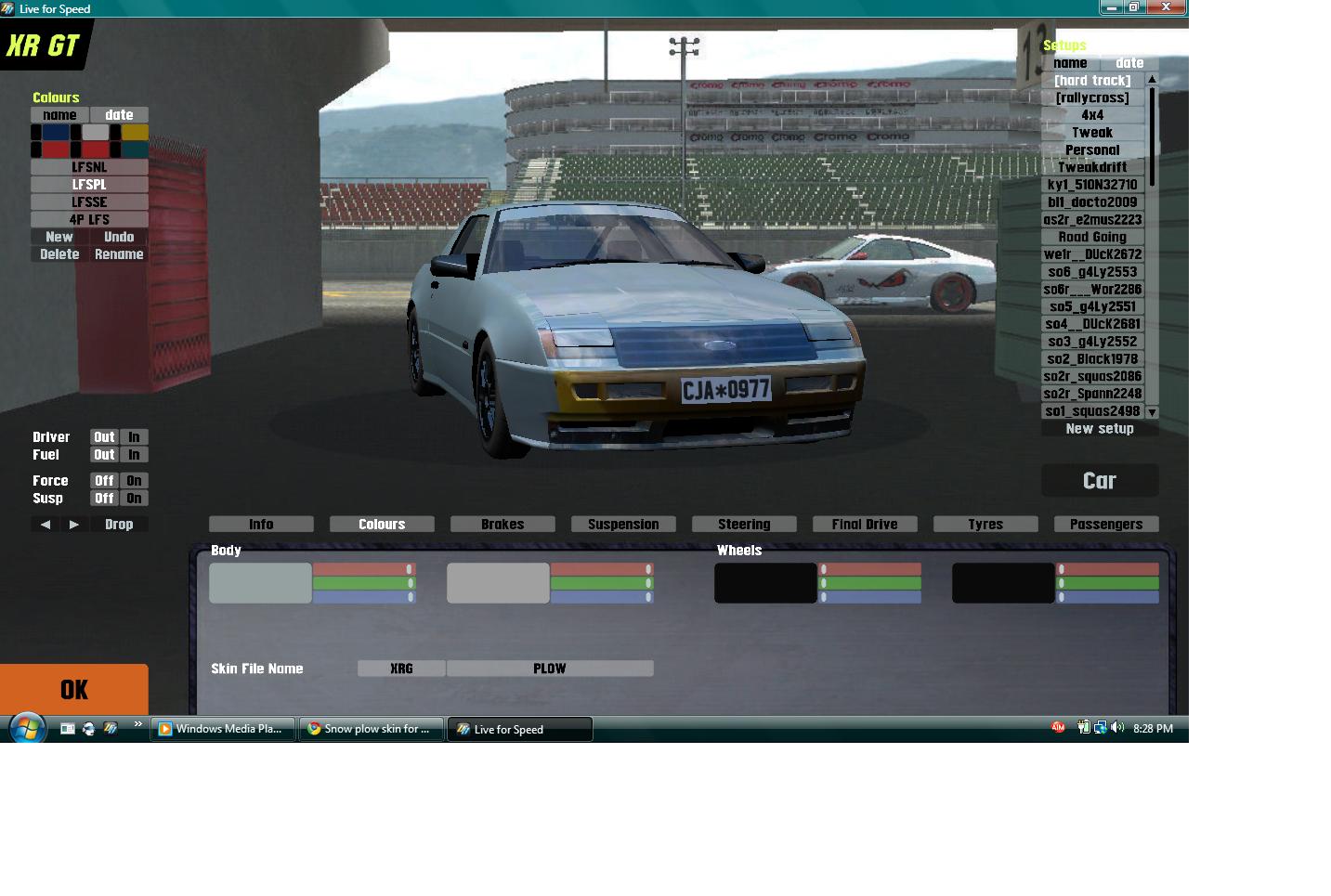Click Undo in the Colours panel
Viewport: 1331px width, 896px height.
pos(119,237)
